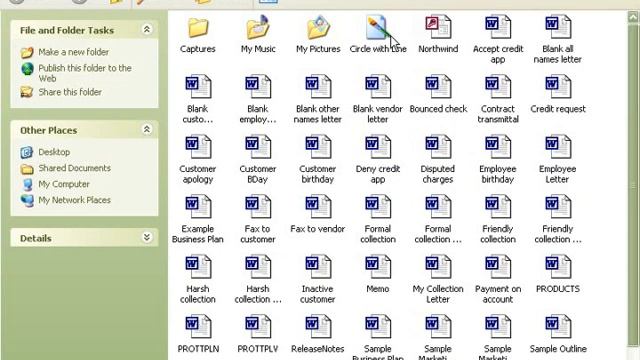Screen dimensions: 640x360
Task: Open My Network Places link
Action: point(74,200)
